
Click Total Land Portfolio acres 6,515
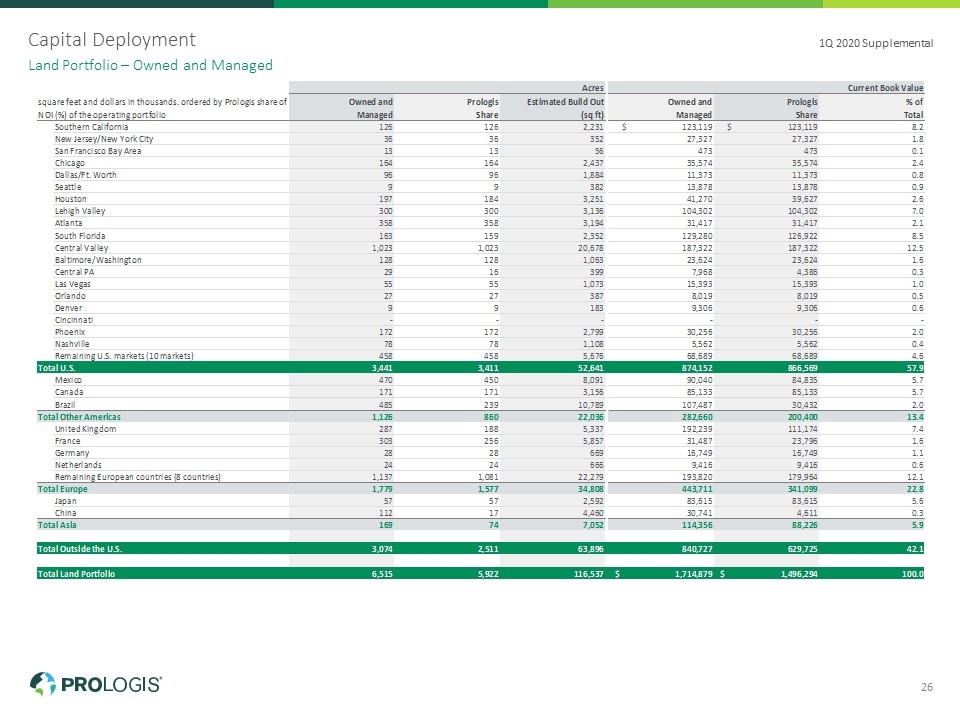(x=382, y=574)
